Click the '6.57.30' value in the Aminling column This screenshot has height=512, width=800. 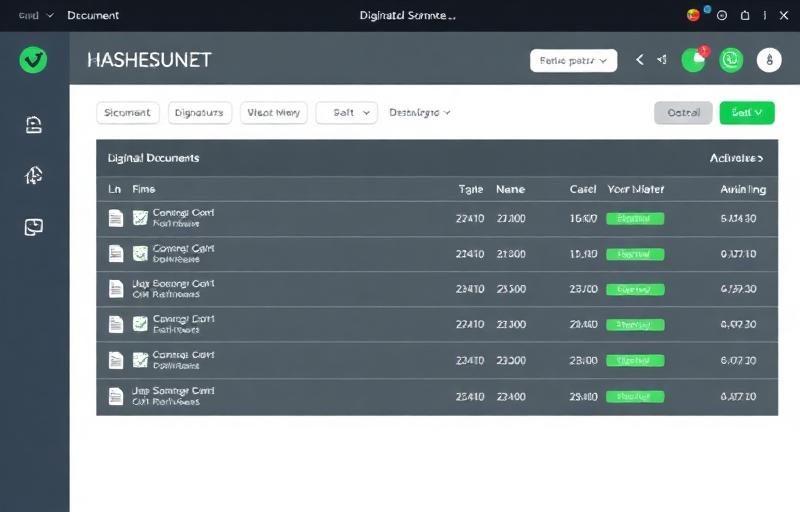click(738, 289)
